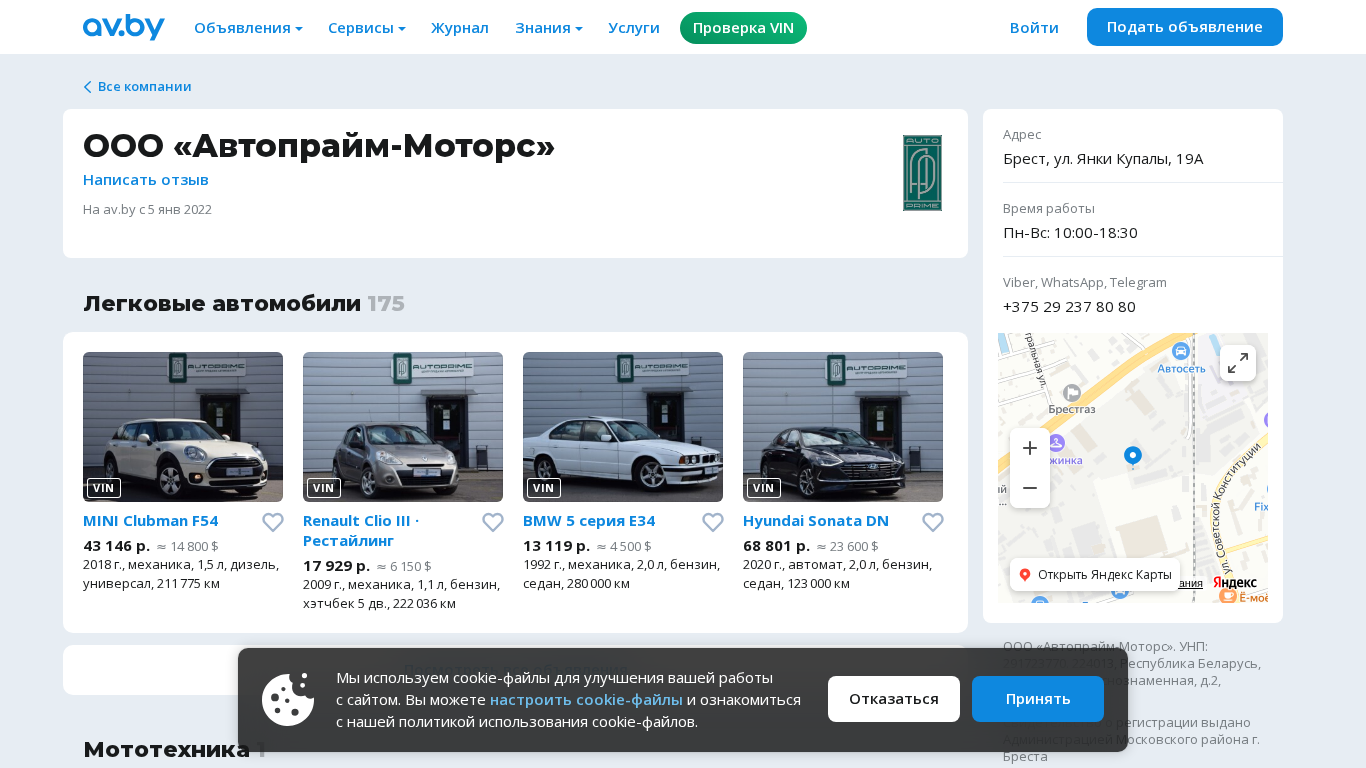This screenshot has width=1366, height=768.
Task: Click the Hyundai Sonata price 68 801 р.
Action: coord(777,546)
